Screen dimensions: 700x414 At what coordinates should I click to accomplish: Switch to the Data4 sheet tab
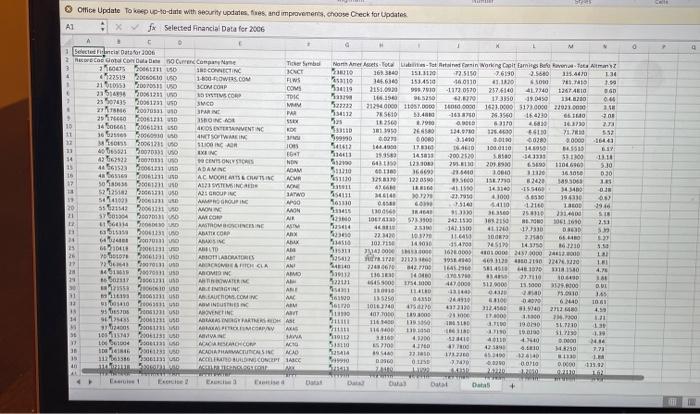pyautogui.click(x=439, y=384)
